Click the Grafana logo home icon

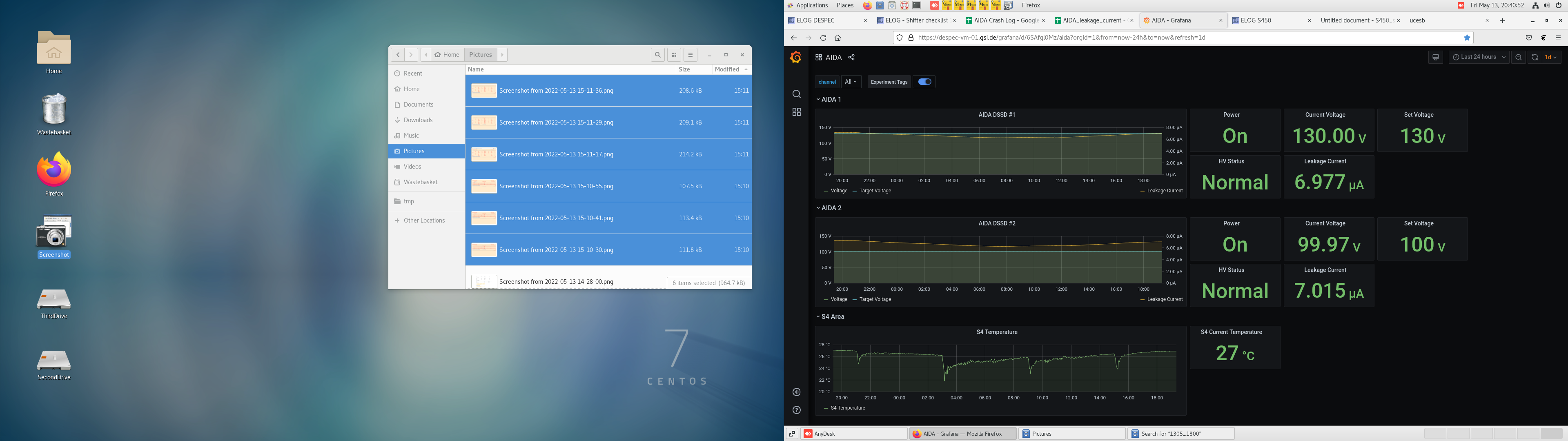pos(795,57)
